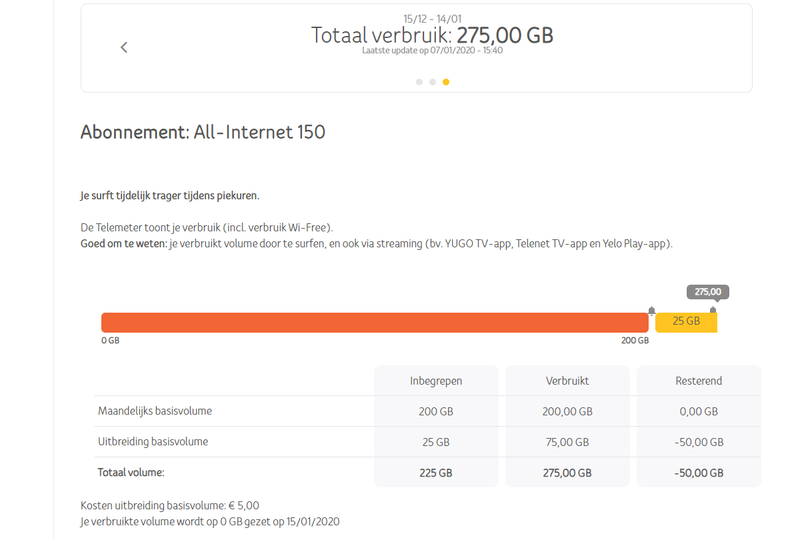Click the Verbruikt column header

[x=567, y=381]
